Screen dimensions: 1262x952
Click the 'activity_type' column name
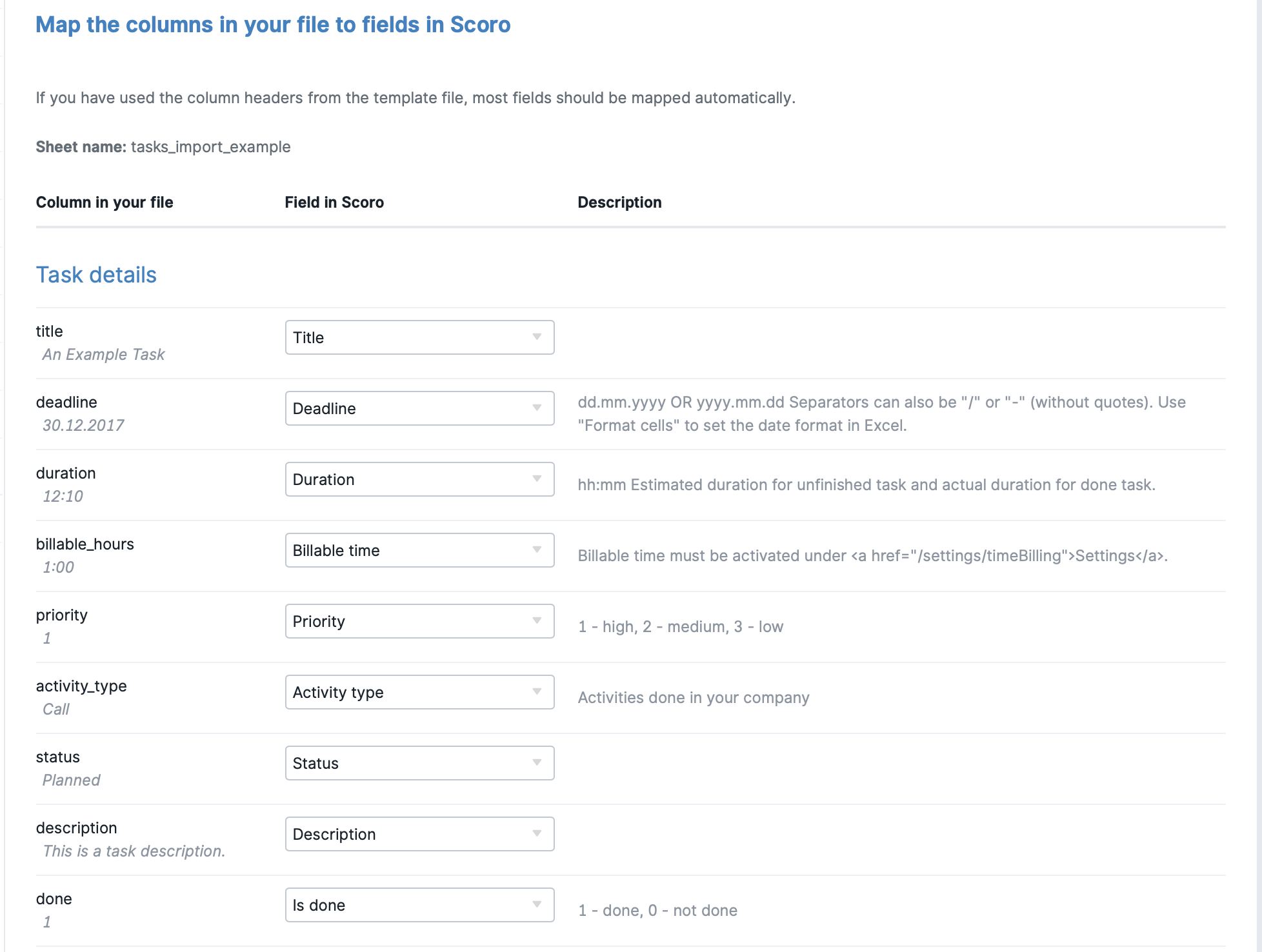pos(81,686)
